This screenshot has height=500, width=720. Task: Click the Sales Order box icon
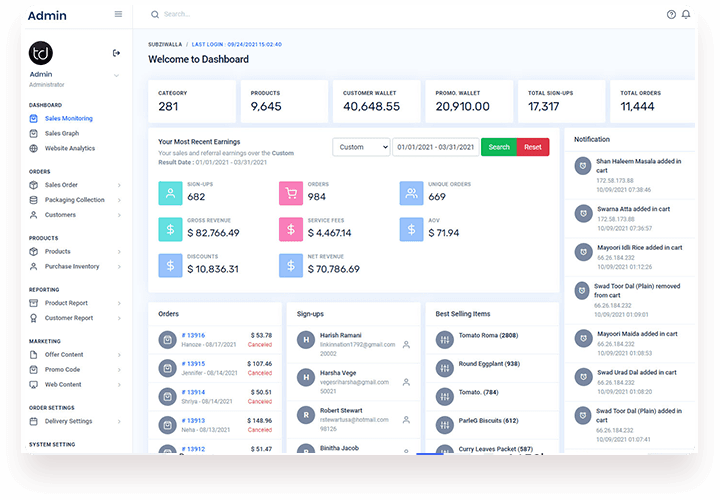coord(34,185)
